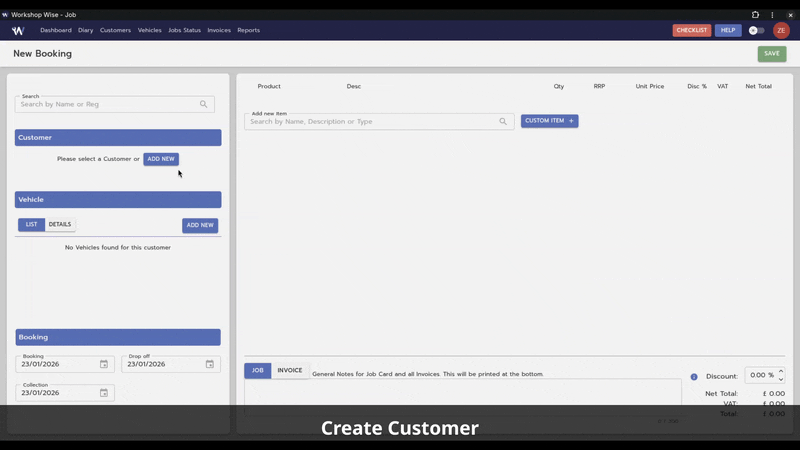Click the customer search magnifier icon
This screenshot has height=450, width=800.
click(x=204, y=104)
